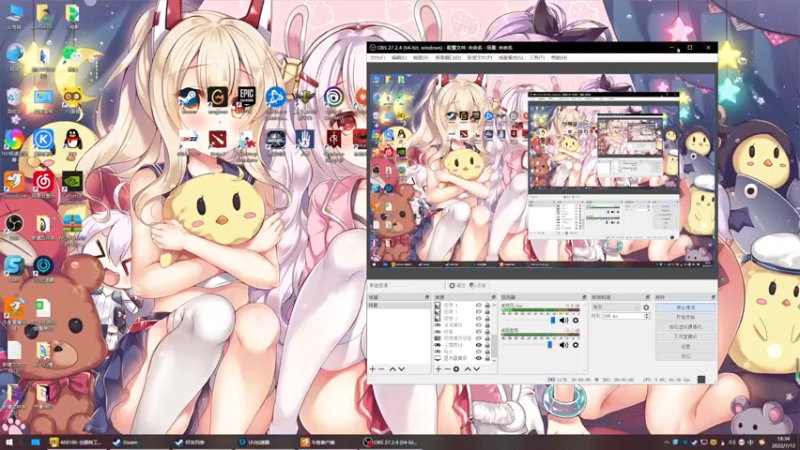Viewport: 800px width, 450px height.
Task: Start virtual camera button
Action: click(x=685, y=327)
